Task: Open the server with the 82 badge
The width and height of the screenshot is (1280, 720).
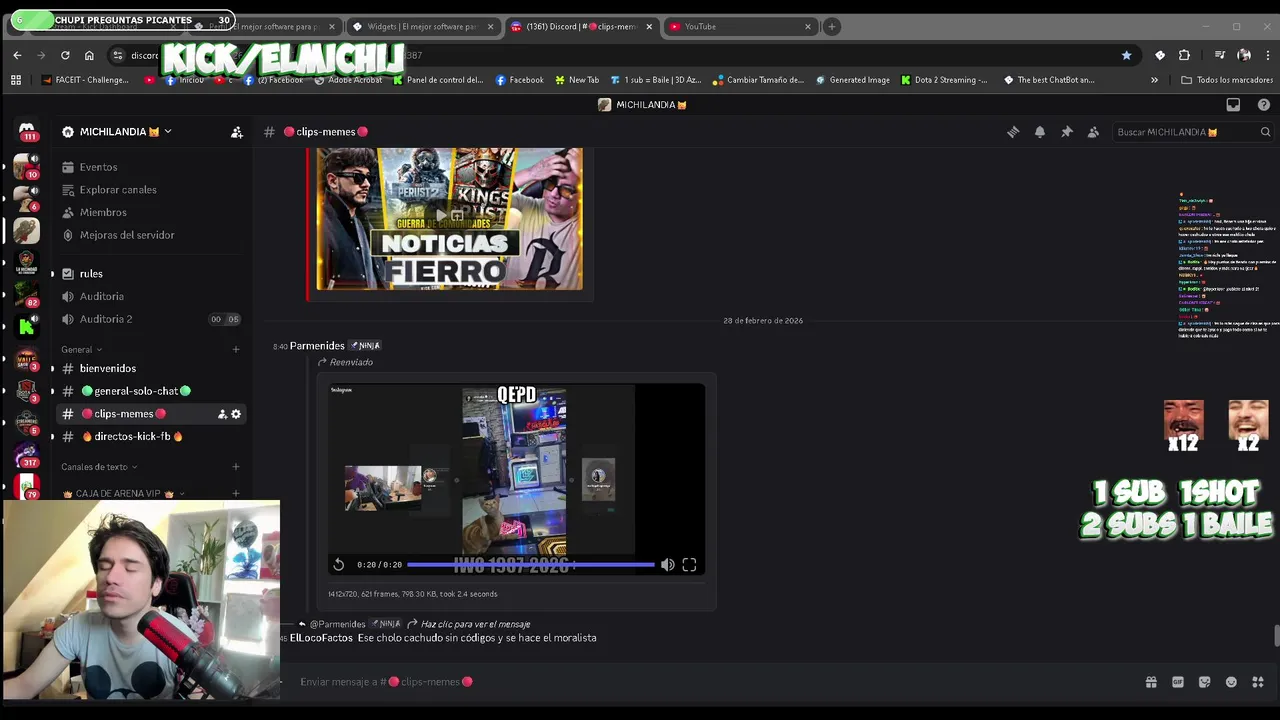Action: (27, 294)
